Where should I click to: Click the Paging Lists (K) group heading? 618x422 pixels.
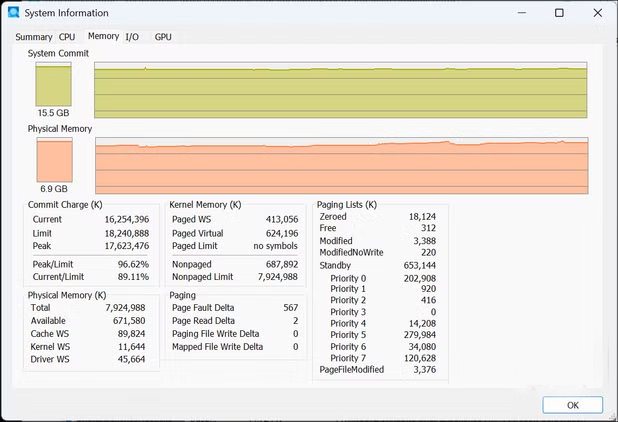[x=347, y=205]
